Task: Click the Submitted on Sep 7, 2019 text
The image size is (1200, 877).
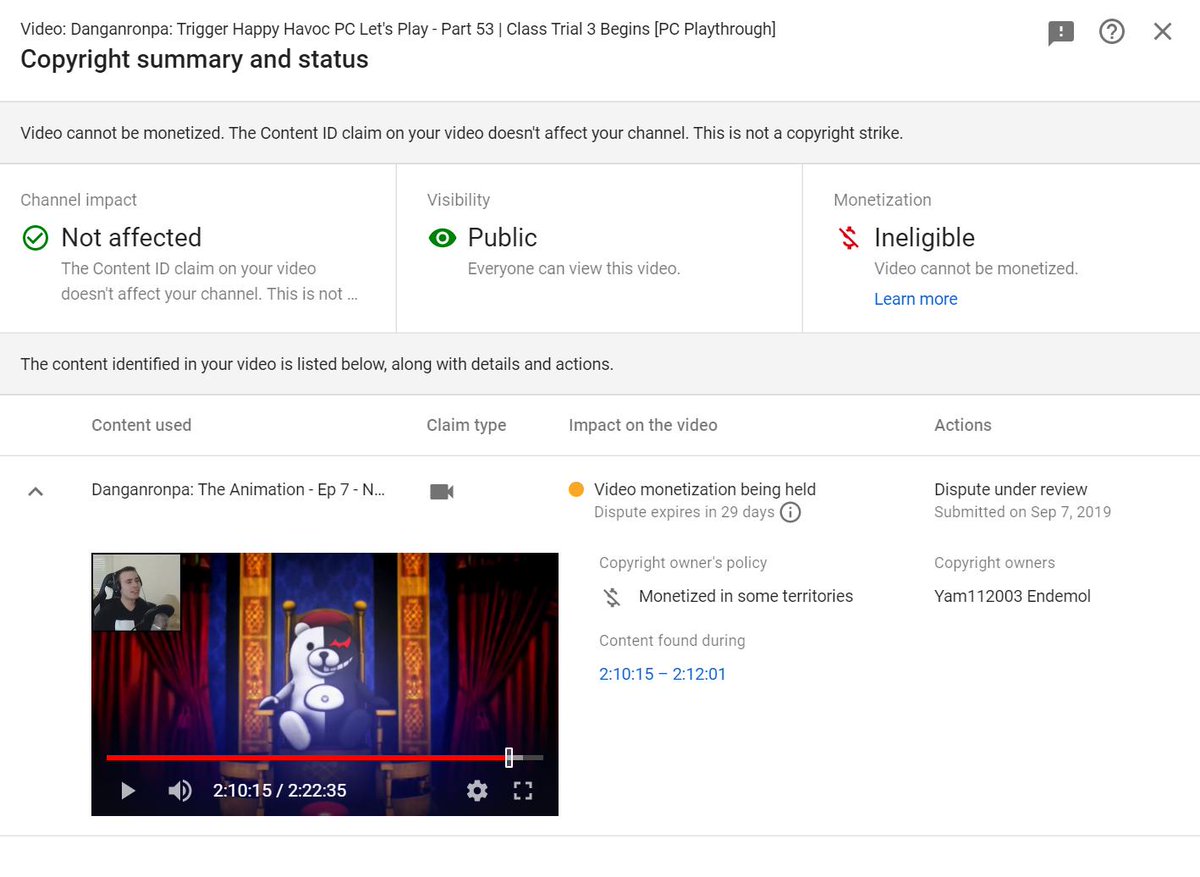Action: tap(1022, 512)
